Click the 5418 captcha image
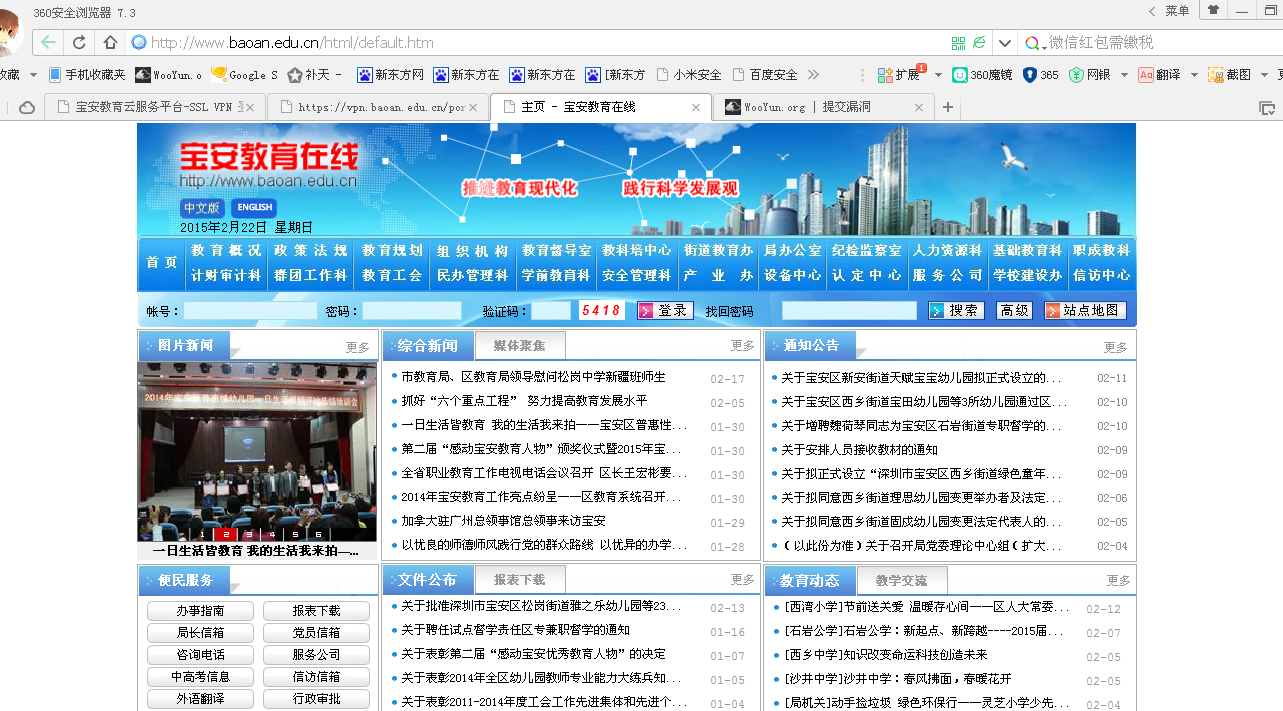Image resolution: width=1283 pixels, height=711 pixels. [602, 311]
